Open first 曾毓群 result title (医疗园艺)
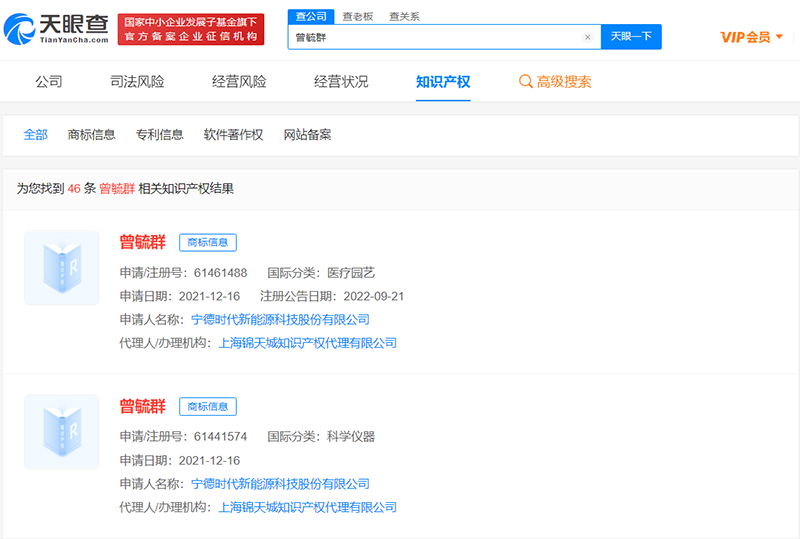 142,242
